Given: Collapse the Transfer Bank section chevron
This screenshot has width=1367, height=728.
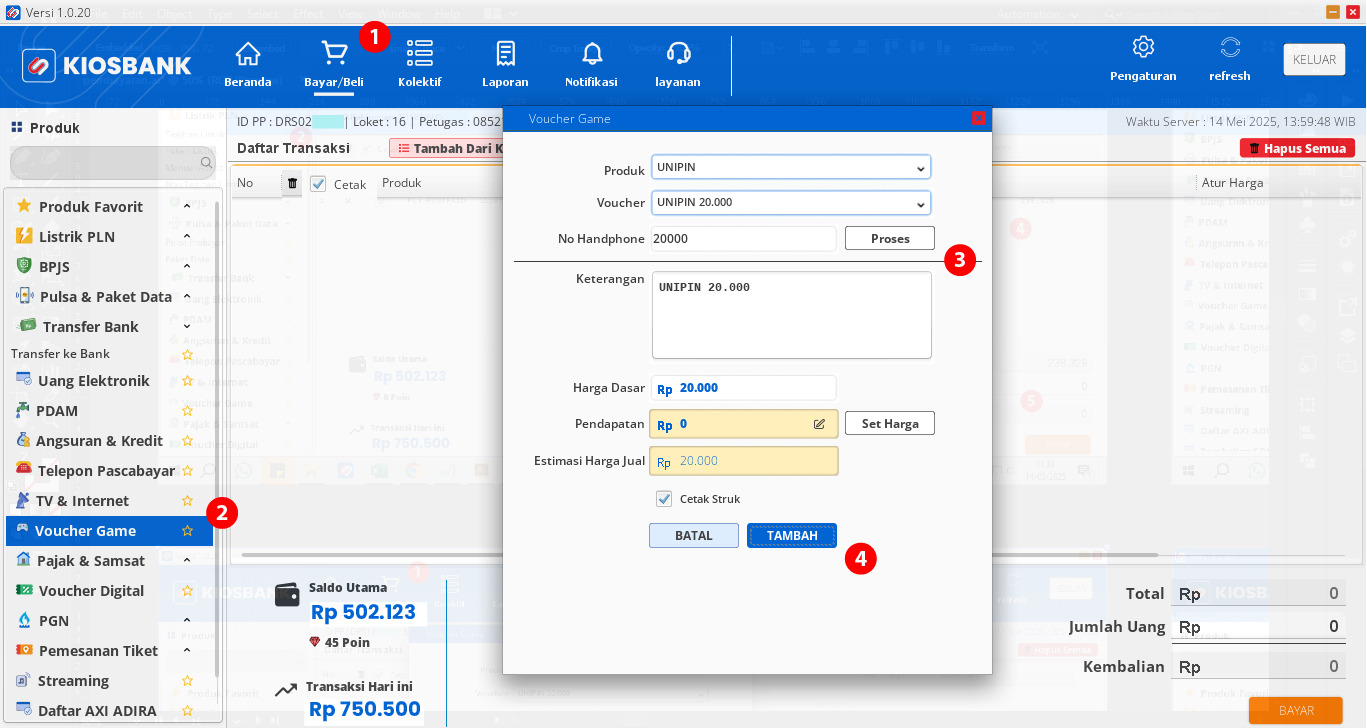Looking at the screenshot, I should (187, 326).
